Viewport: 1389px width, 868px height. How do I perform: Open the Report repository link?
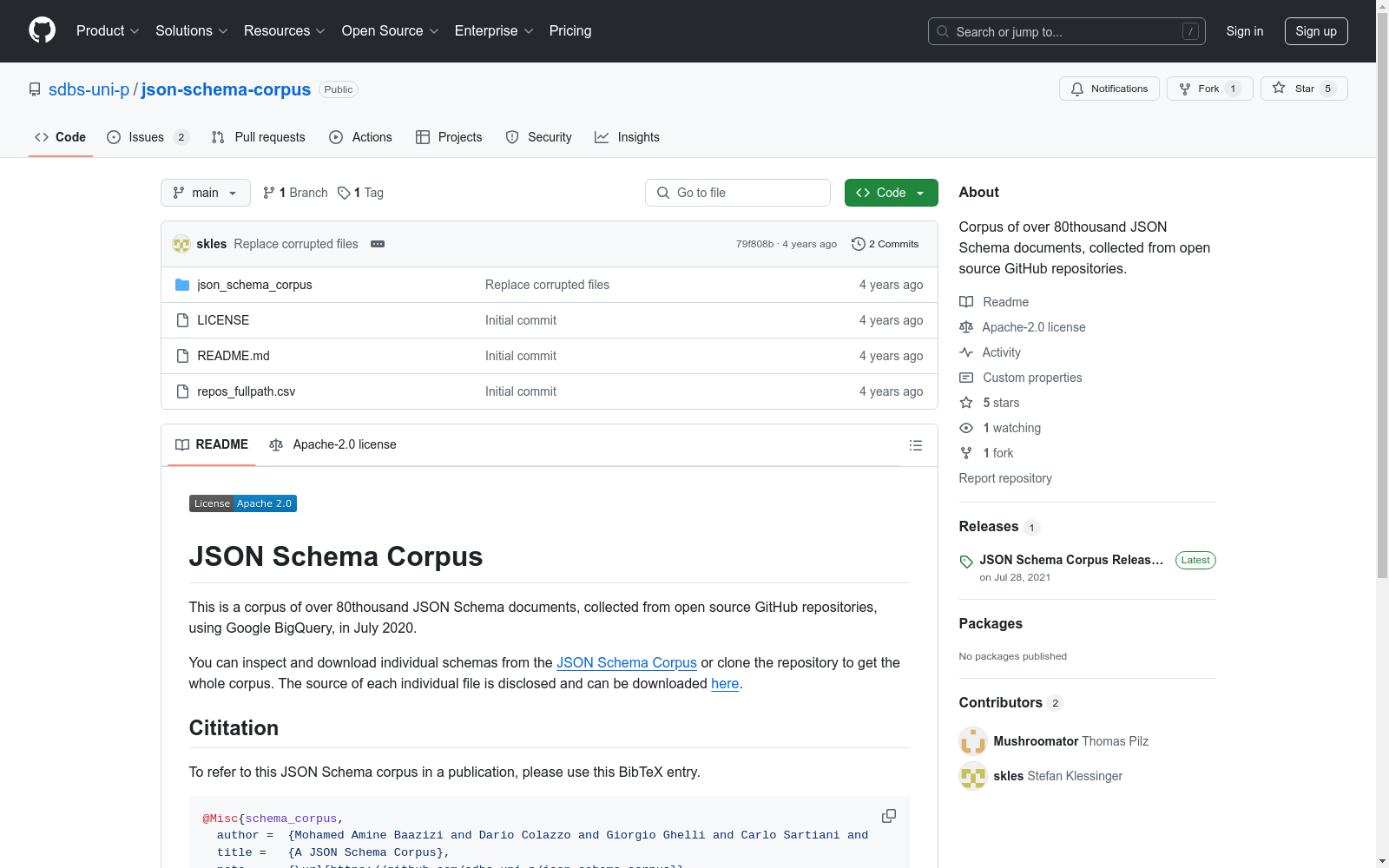(x=1005, y=478)
